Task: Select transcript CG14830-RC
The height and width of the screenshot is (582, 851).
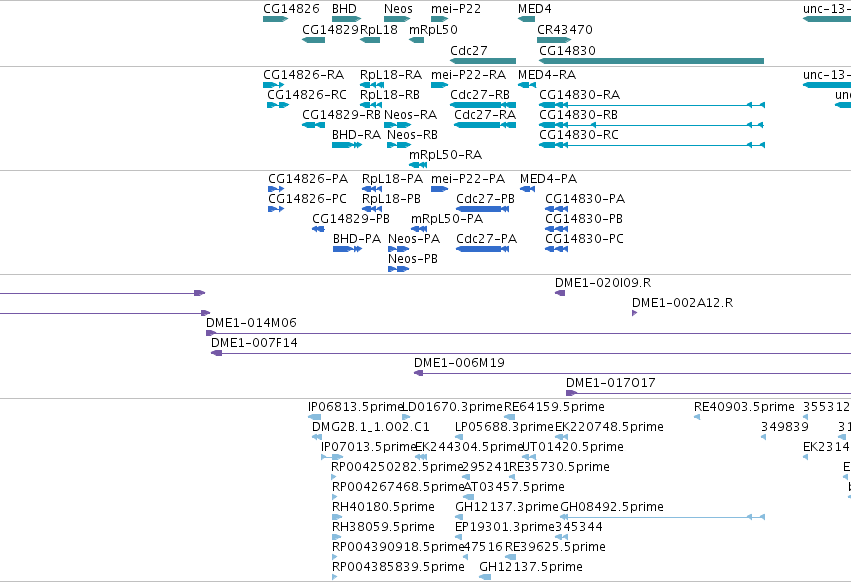Action: (x=579, y=135)
